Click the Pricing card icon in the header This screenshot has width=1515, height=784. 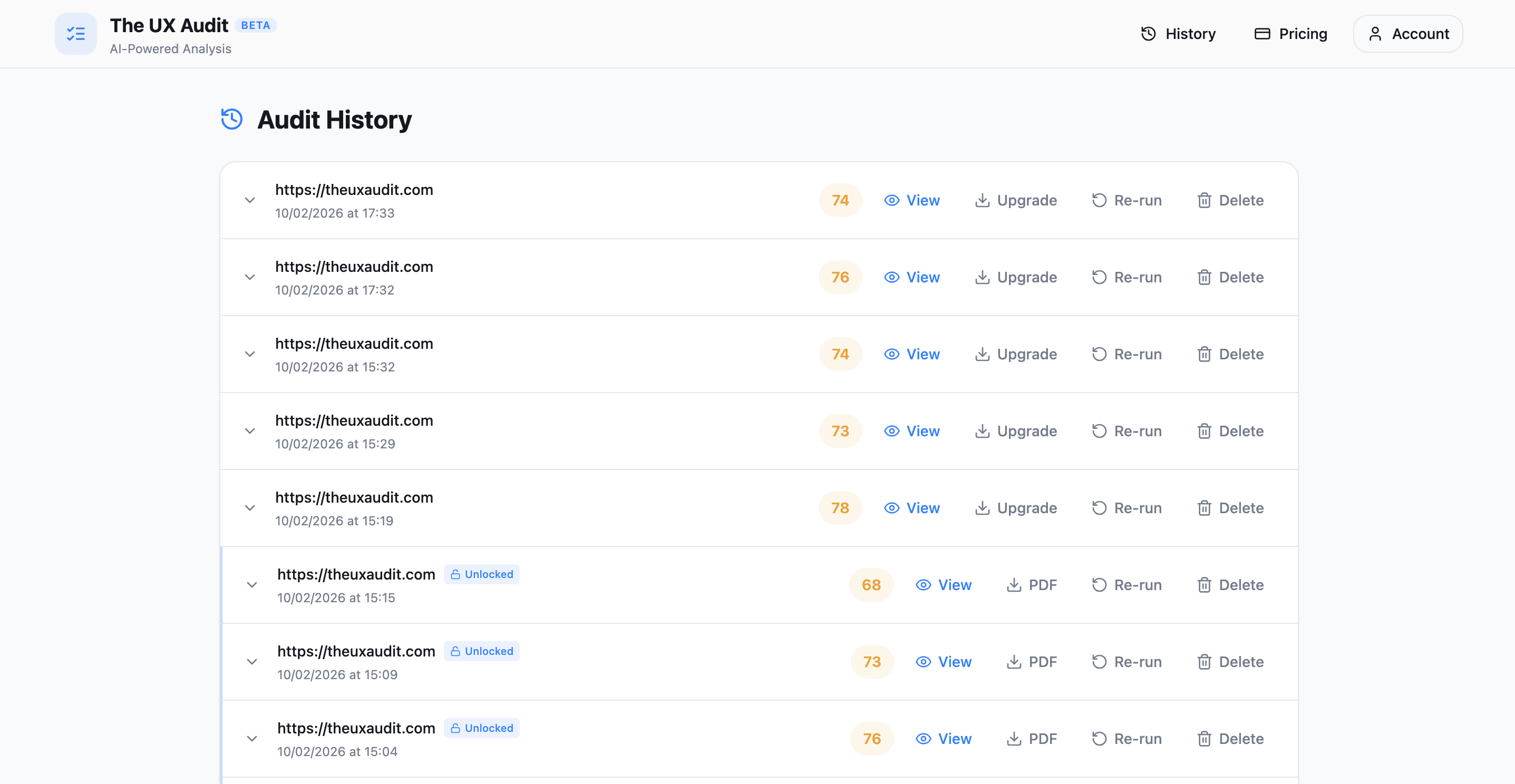point(1261,34)
